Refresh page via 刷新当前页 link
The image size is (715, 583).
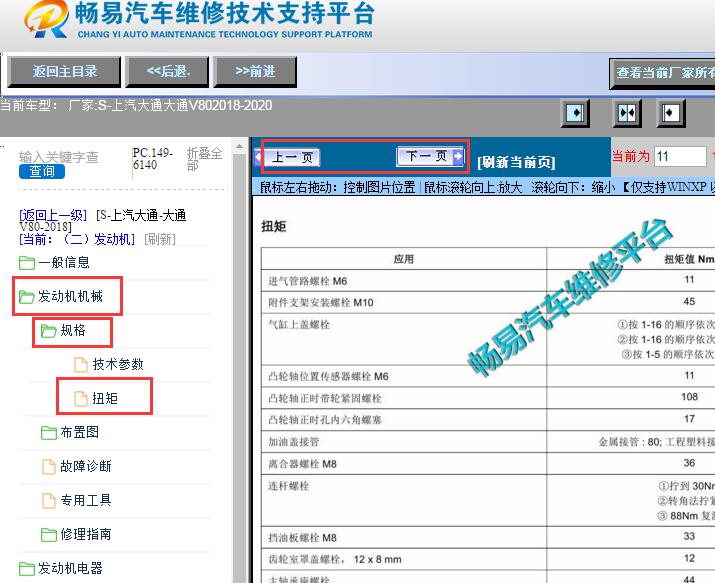(516, 162)
